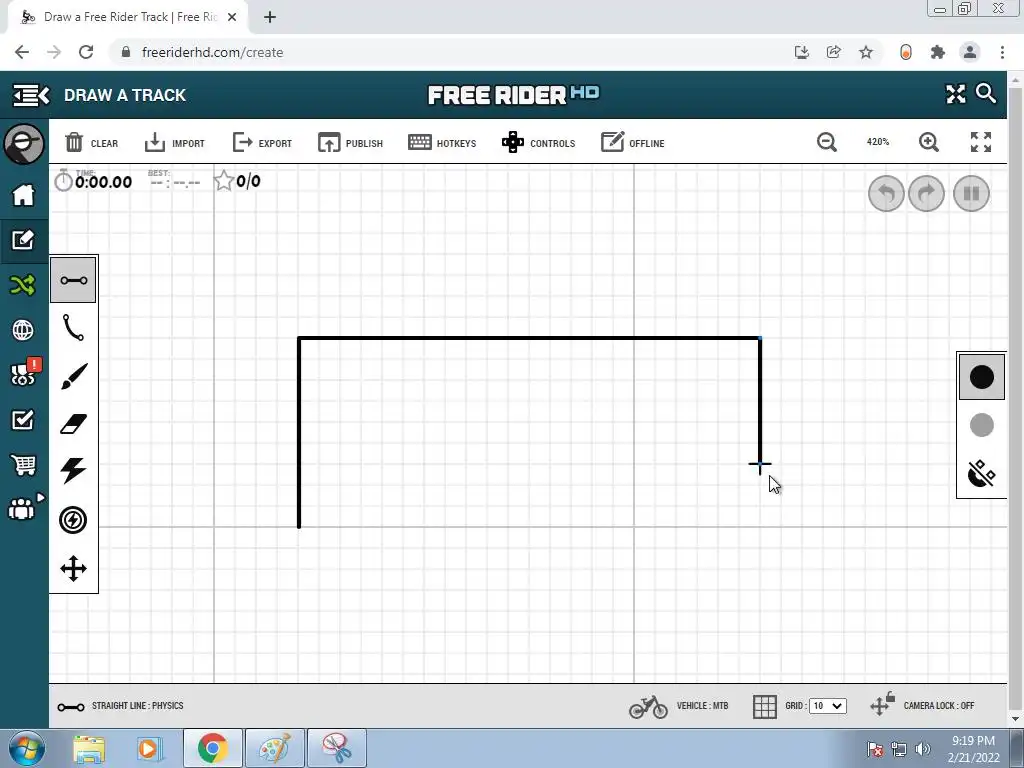
Task: Bookmark this page with the star
Action: pos(866,52)
